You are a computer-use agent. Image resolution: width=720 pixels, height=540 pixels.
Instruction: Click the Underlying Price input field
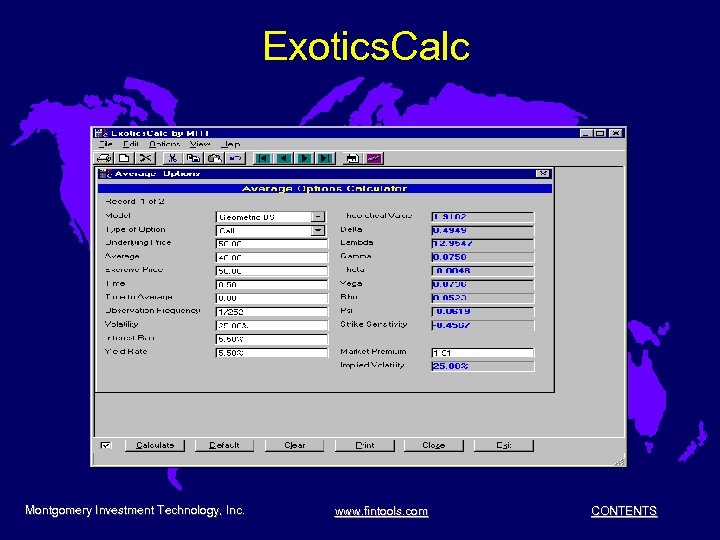(x=272, y=244)
